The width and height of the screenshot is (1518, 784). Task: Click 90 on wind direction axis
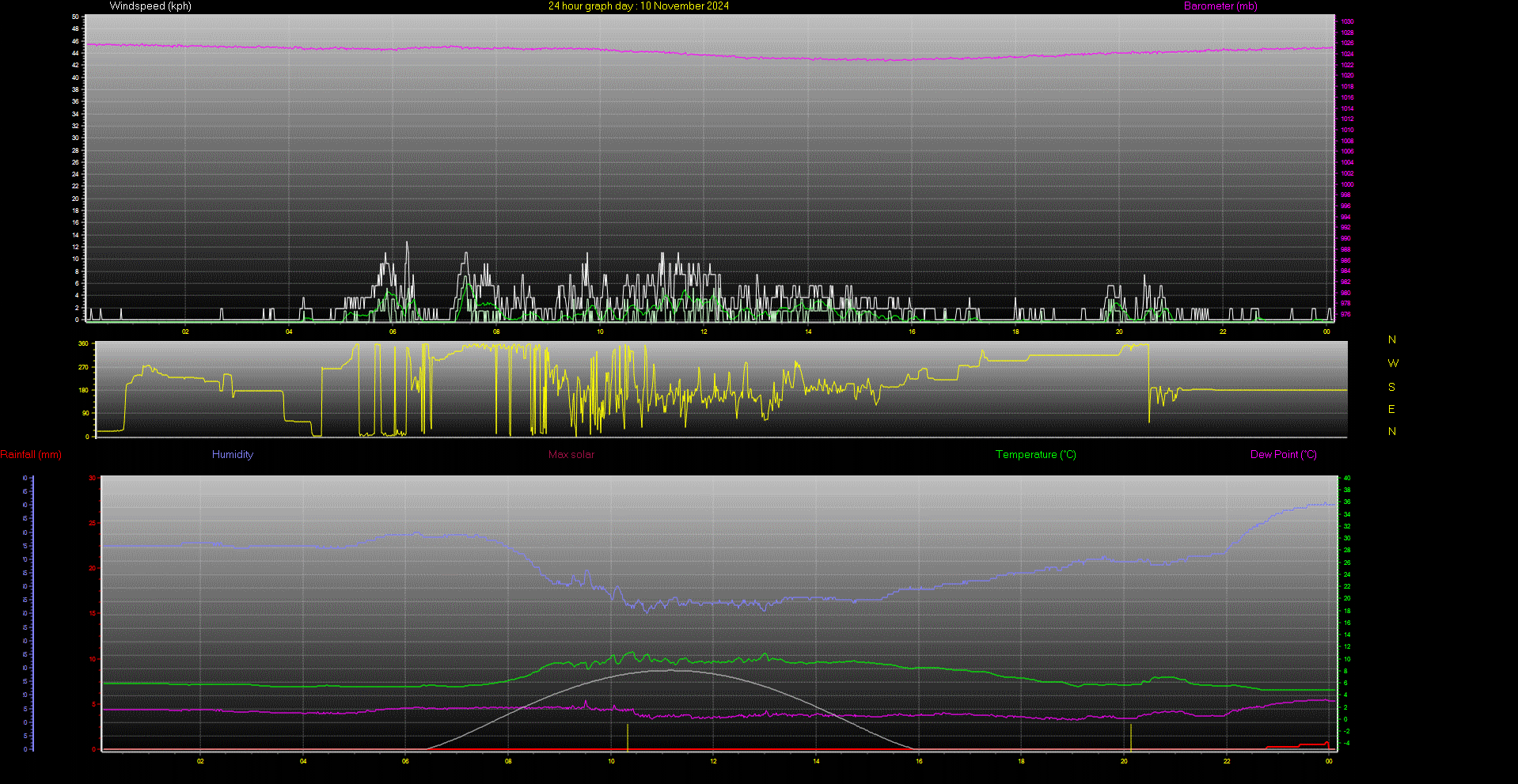[x=85, y=414]
